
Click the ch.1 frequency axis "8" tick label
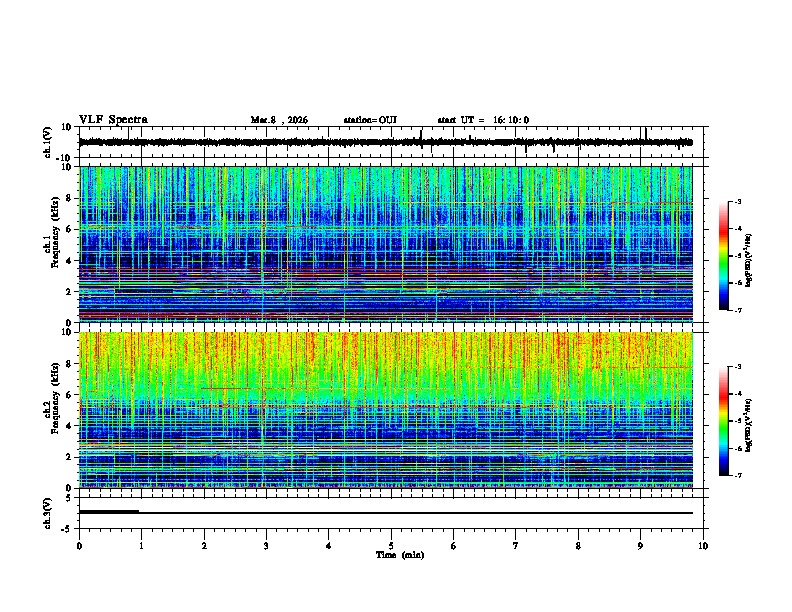point(69,198)
